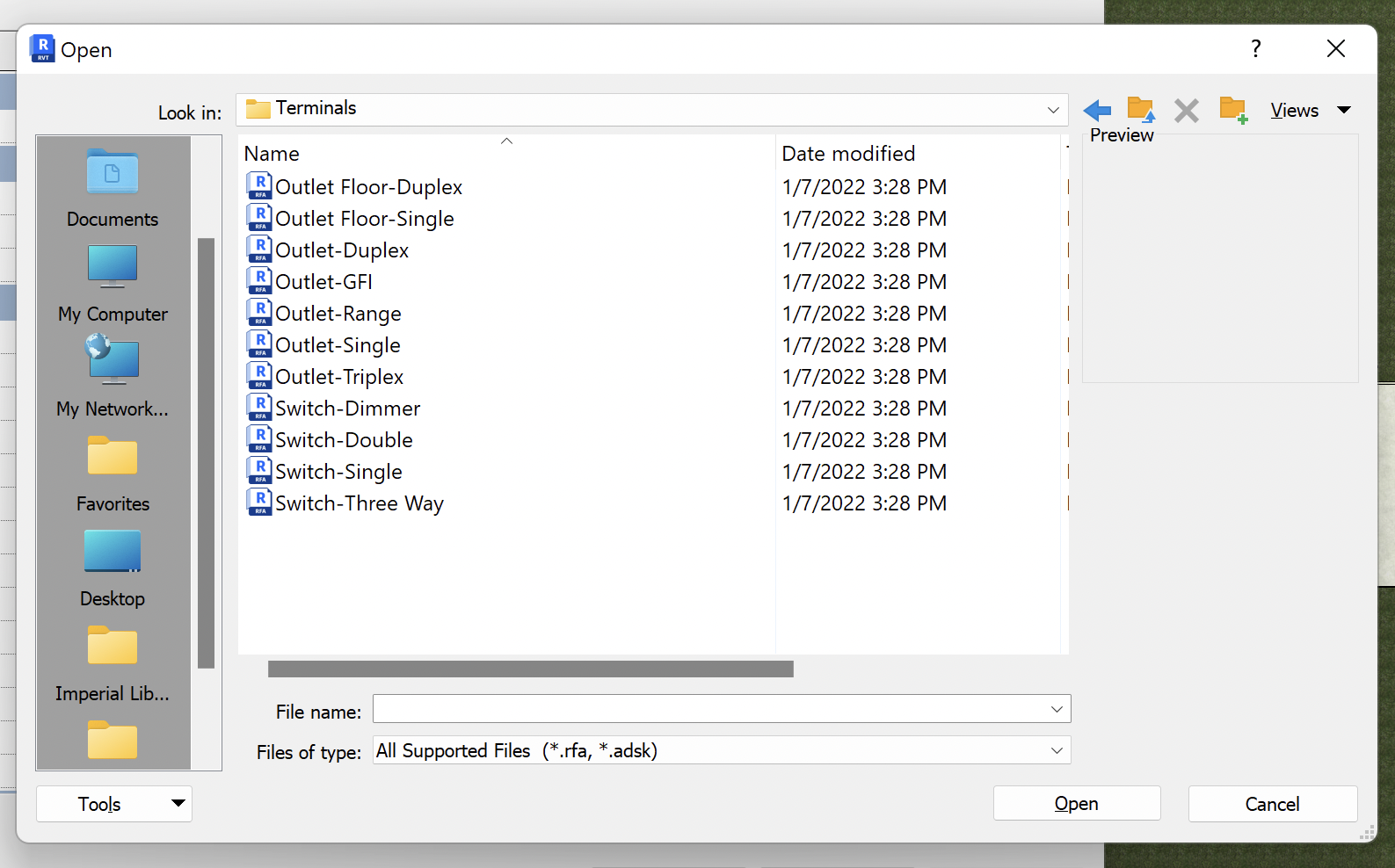Select the file named Outlet-Triplex

click(x=339, y=377)
